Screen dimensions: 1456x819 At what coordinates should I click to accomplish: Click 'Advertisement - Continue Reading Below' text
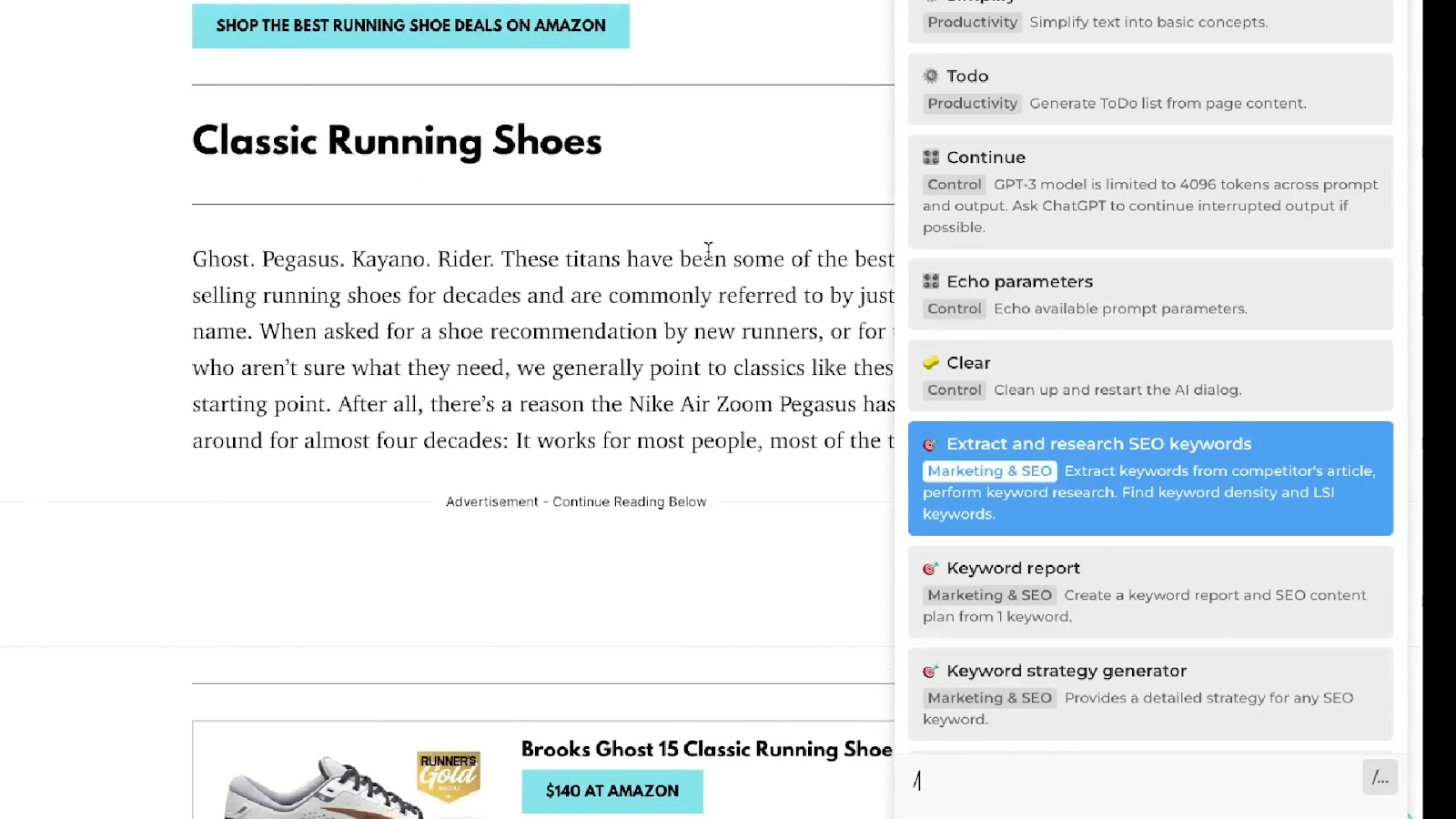tap(576, 501)
